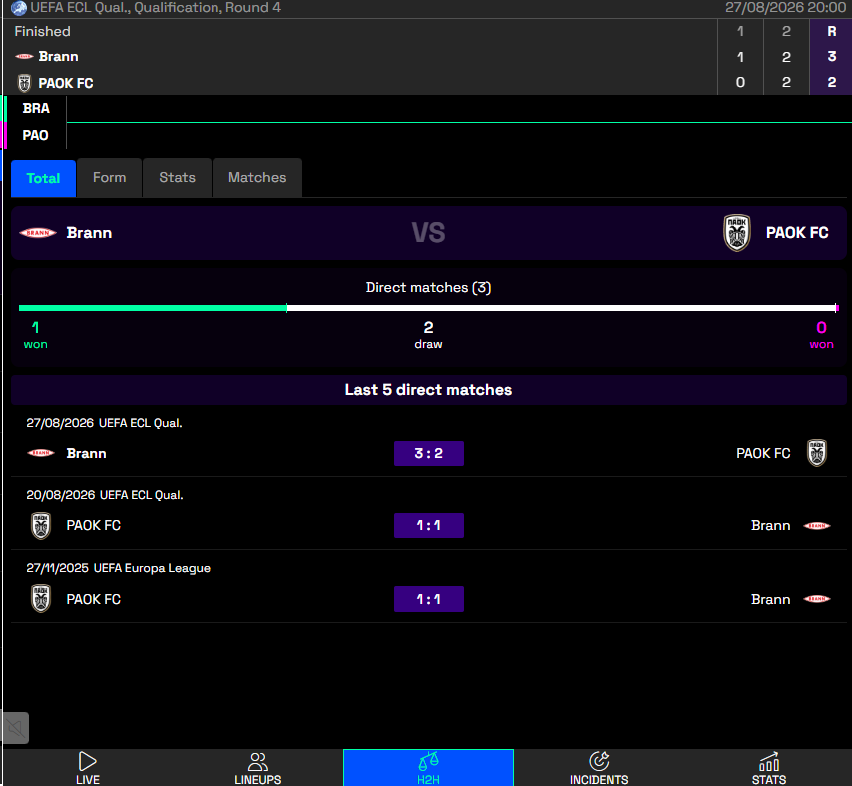This screenshot has width=852, height=786.
Task: Click Brann team name in the scoreboard
Action: point(59,56)
